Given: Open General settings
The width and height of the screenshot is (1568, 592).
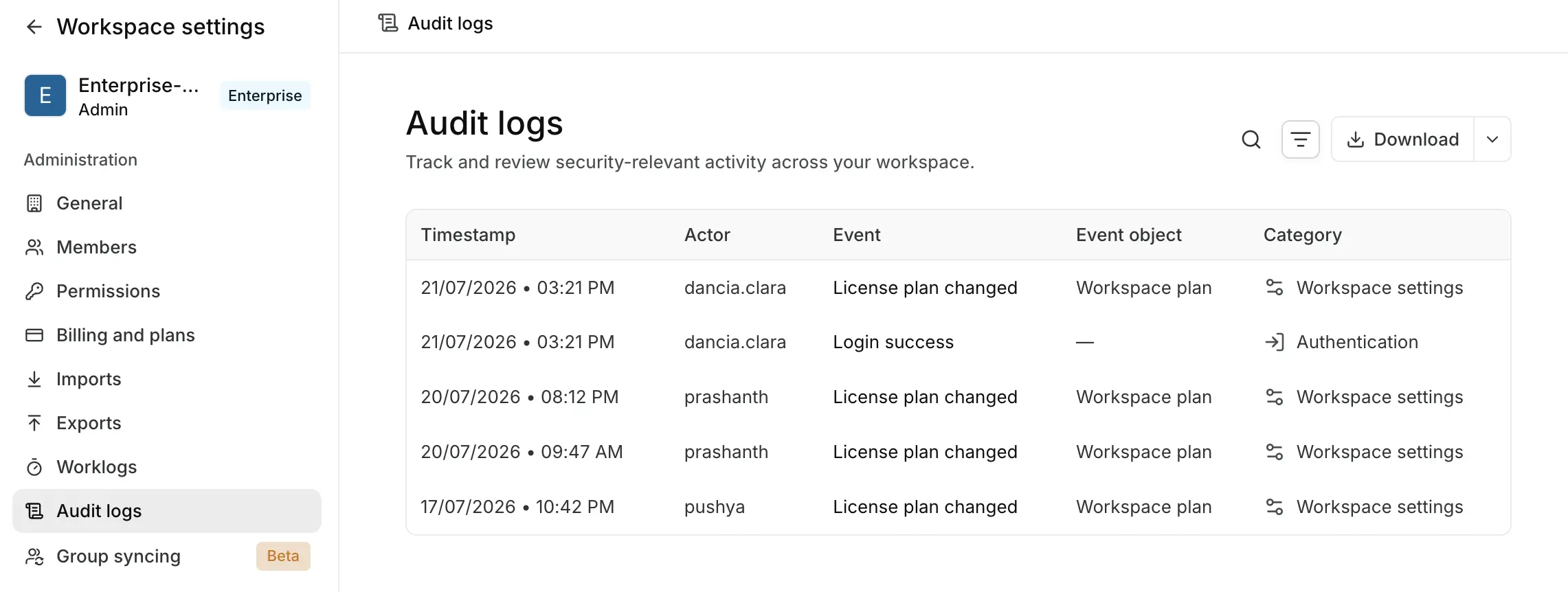Looking at the screenshot, I should tap(167, 203).
